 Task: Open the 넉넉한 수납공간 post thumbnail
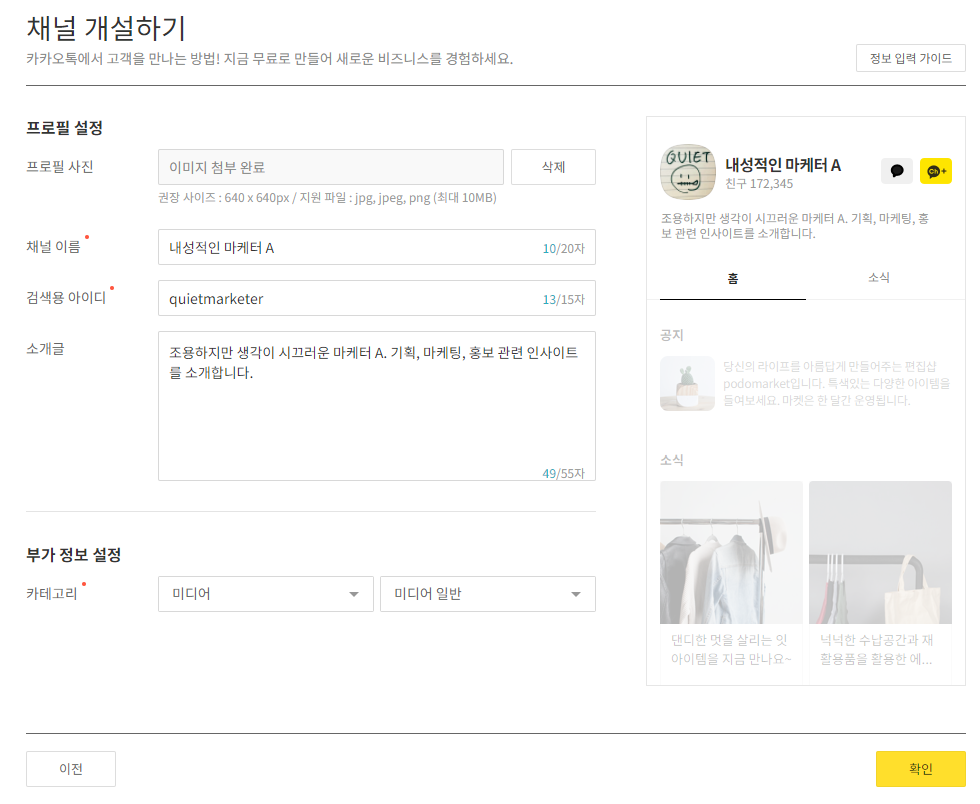[880, 552]
